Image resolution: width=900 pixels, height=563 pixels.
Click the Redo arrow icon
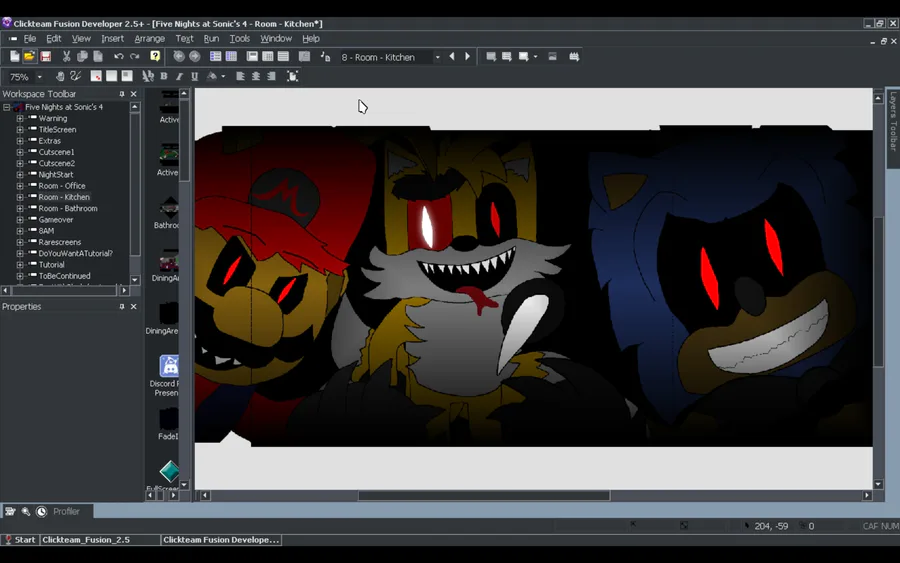tap(135, 56)
